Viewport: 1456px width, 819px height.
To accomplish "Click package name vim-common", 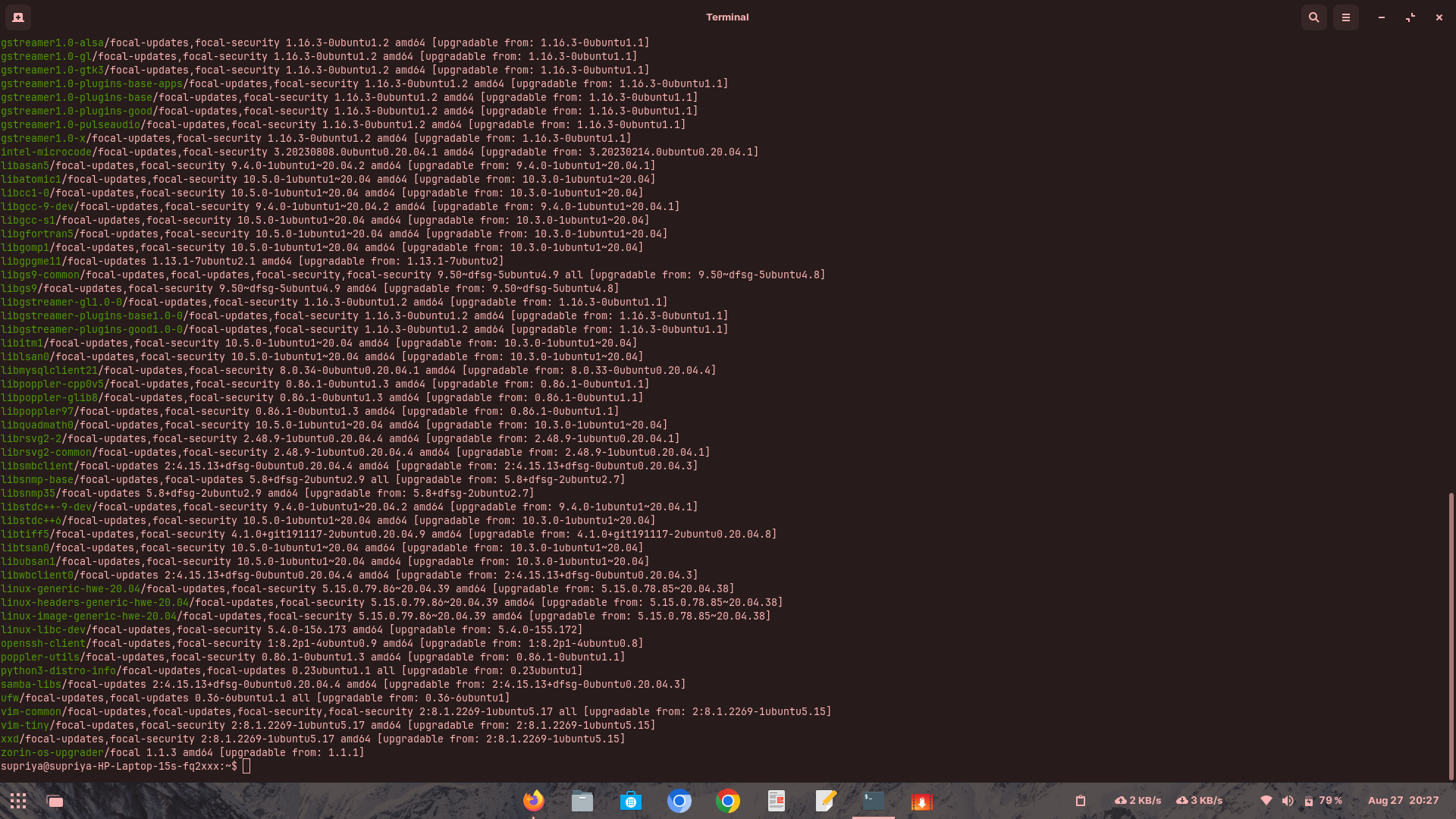I will (x=31, y=712).
